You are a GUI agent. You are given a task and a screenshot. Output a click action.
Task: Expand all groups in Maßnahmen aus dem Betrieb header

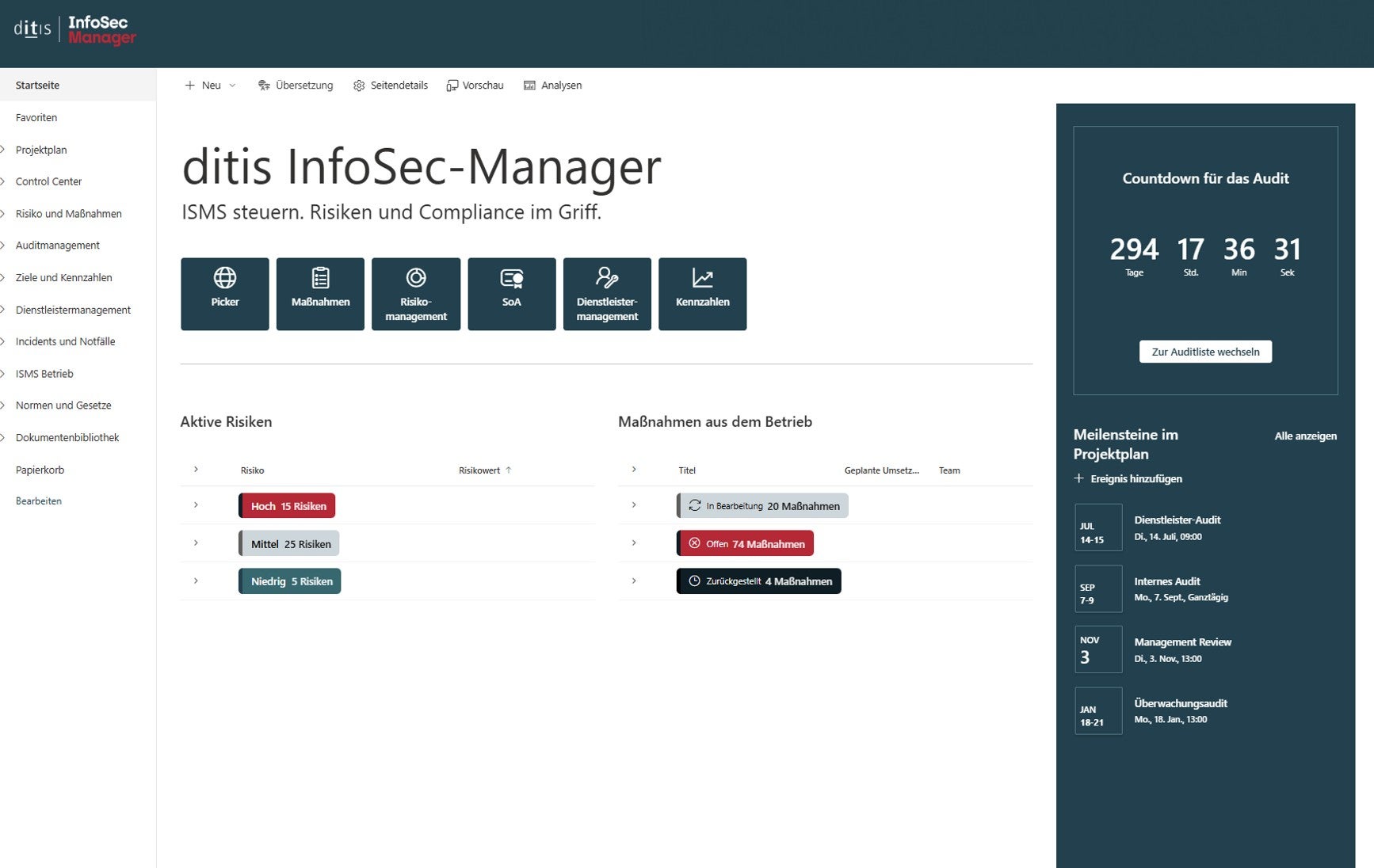[634, 470]
